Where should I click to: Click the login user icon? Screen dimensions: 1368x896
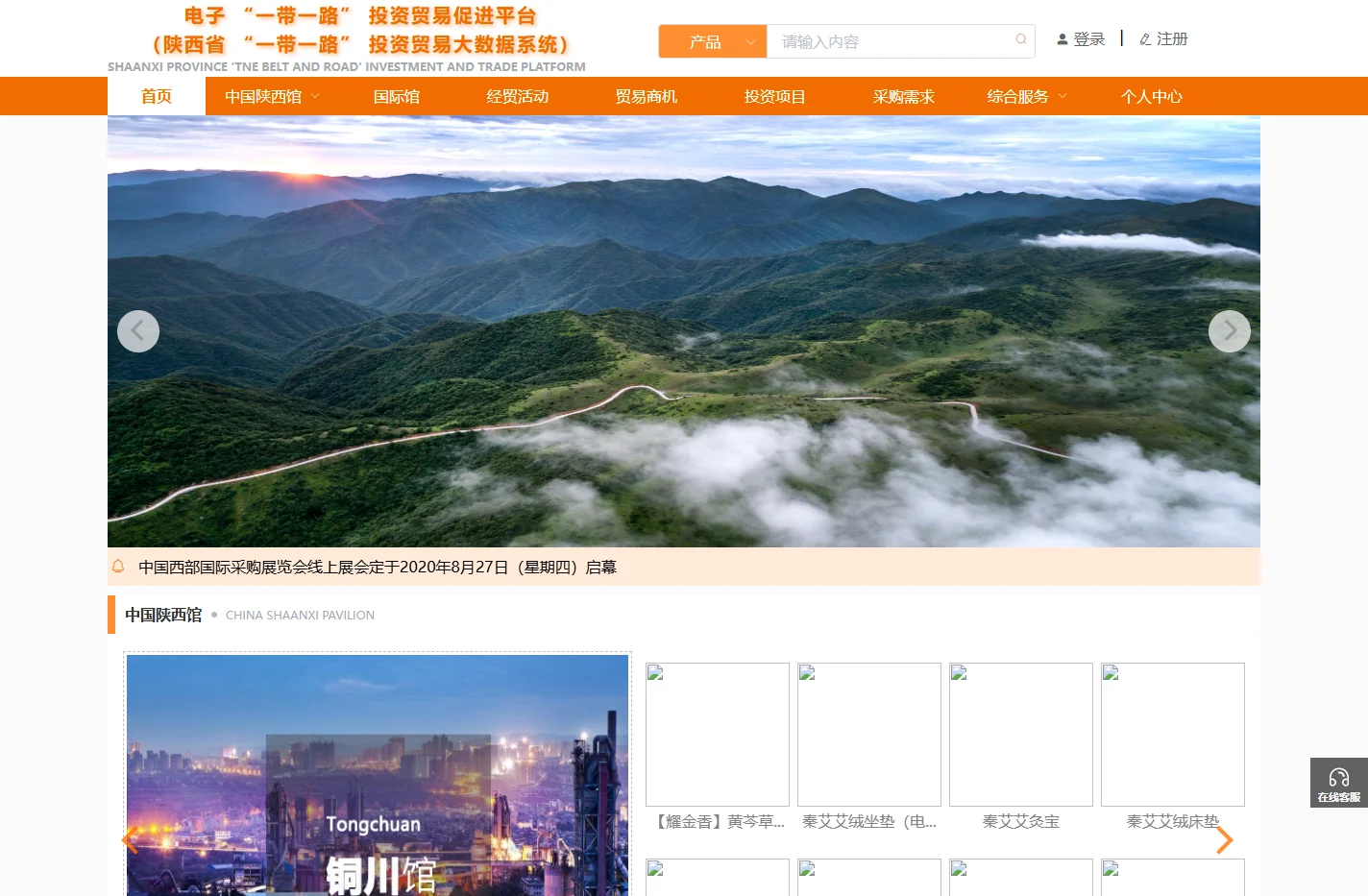click(1063, 39)
